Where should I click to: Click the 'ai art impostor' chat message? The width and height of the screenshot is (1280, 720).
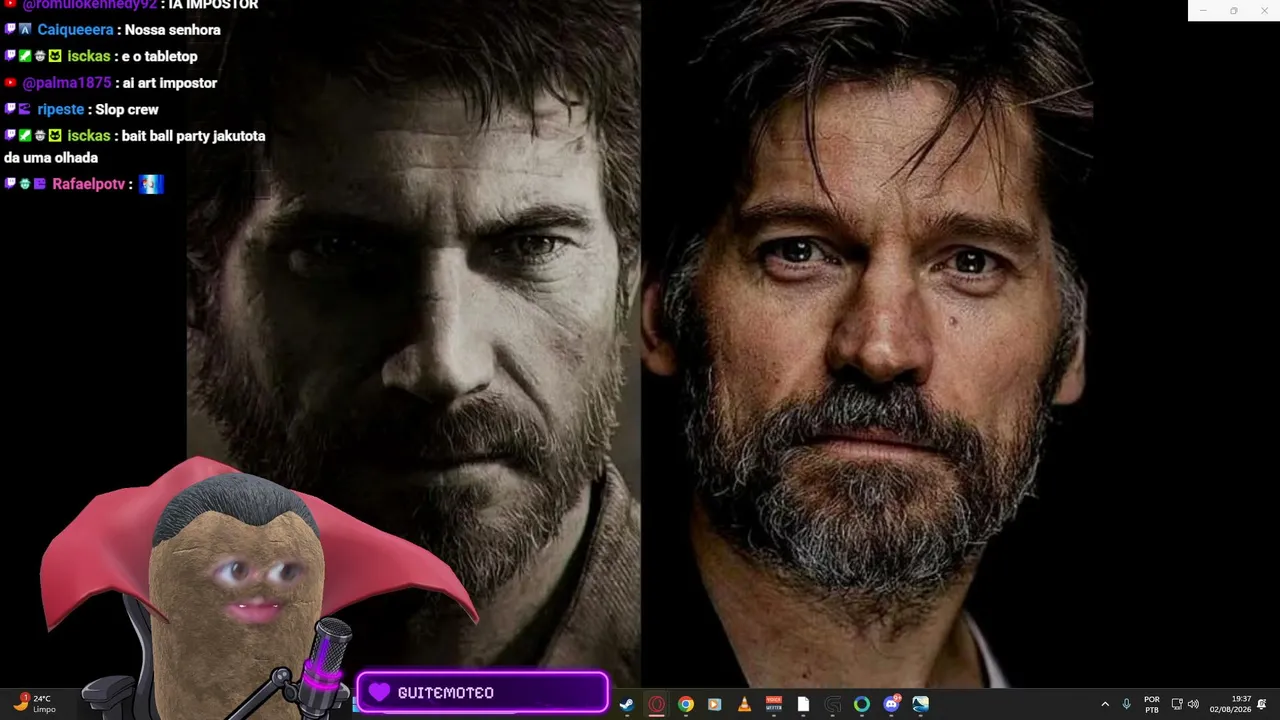tap(170, 83)
